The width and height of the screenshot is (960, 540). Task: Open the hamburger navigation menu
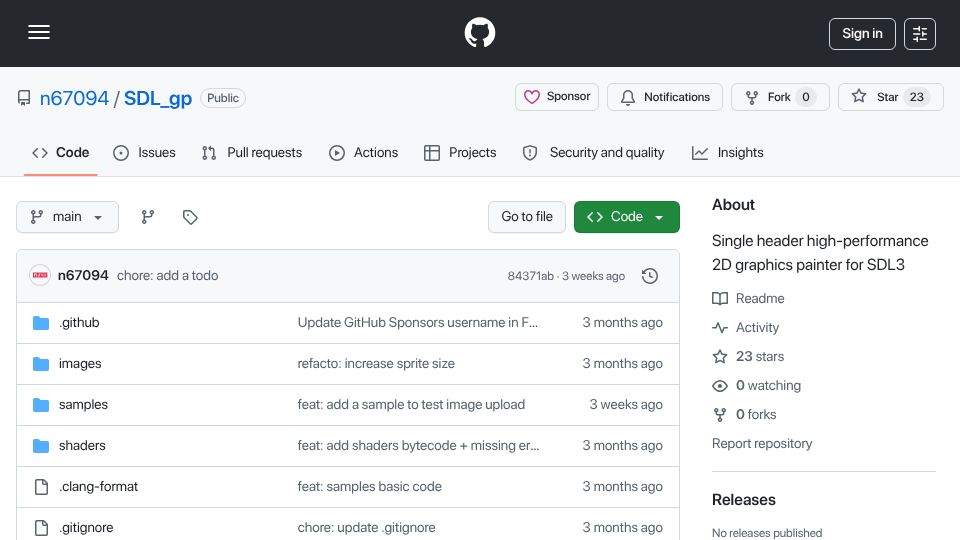point(39,32)
